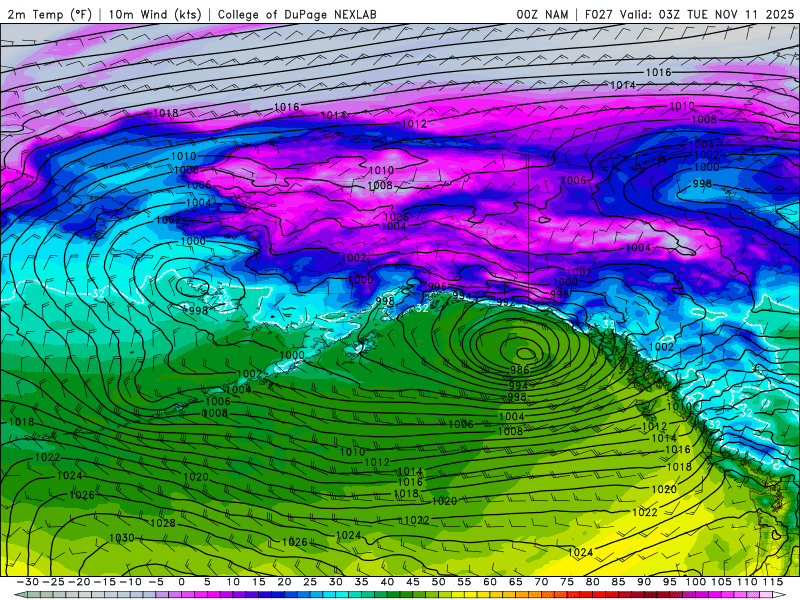Screen dimensions: 800x600
Task: Select the "College of DuPage NEXLAB" title
Action: [297, 14]
